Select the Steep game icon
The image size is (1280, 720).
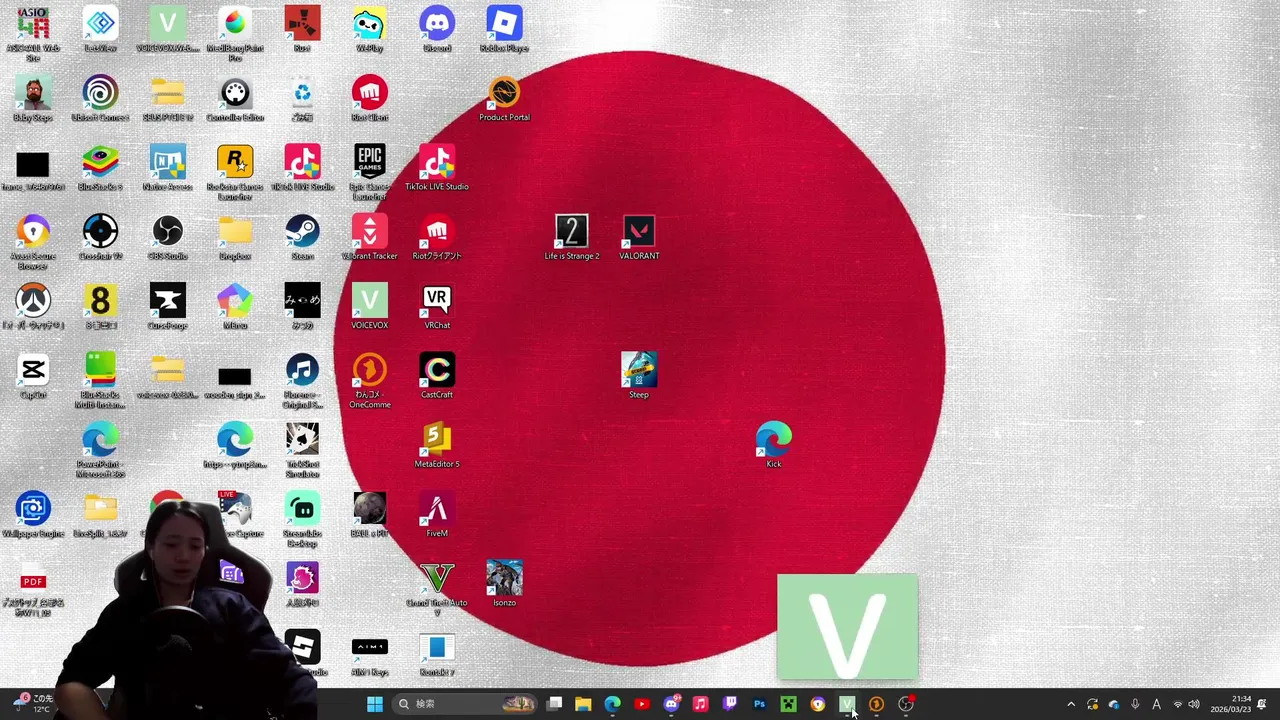pos(639,376)
